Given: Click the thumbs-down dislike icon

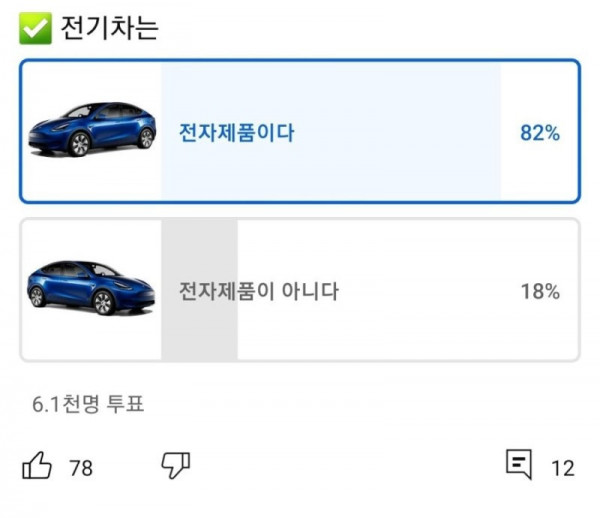Looking at the screenshot, I should click(x=176, y=465).
